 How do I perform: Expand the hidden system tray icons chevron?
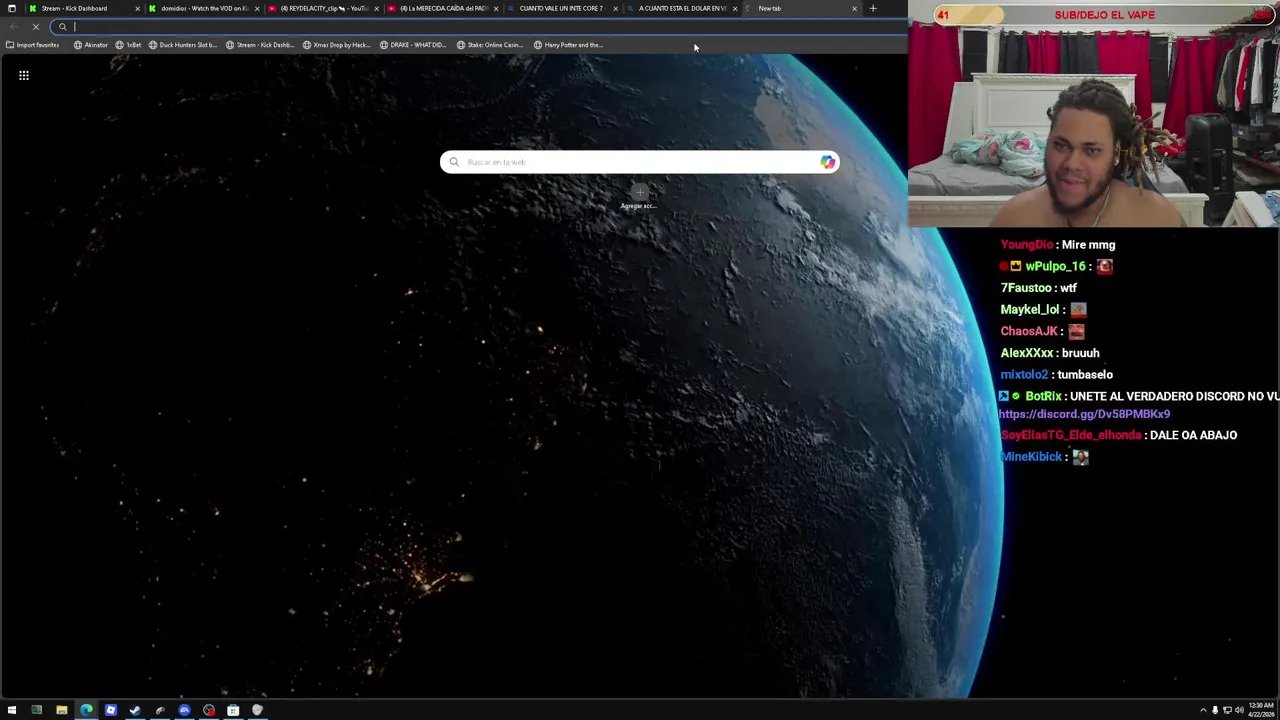(x=1203, y=710)
